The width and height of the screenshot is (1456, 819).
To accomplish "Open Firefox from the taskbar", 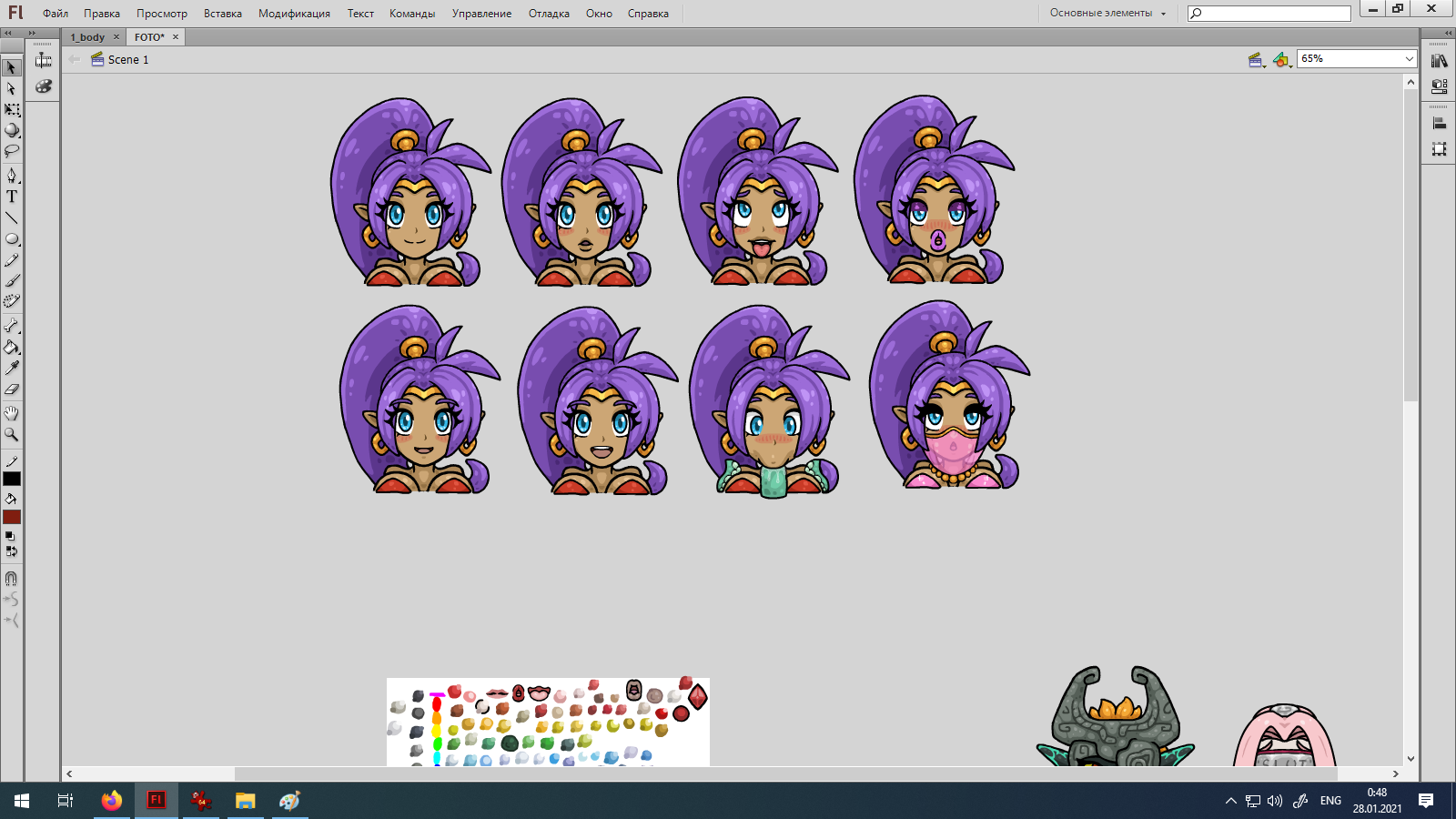I will click(x=112, y=801).
